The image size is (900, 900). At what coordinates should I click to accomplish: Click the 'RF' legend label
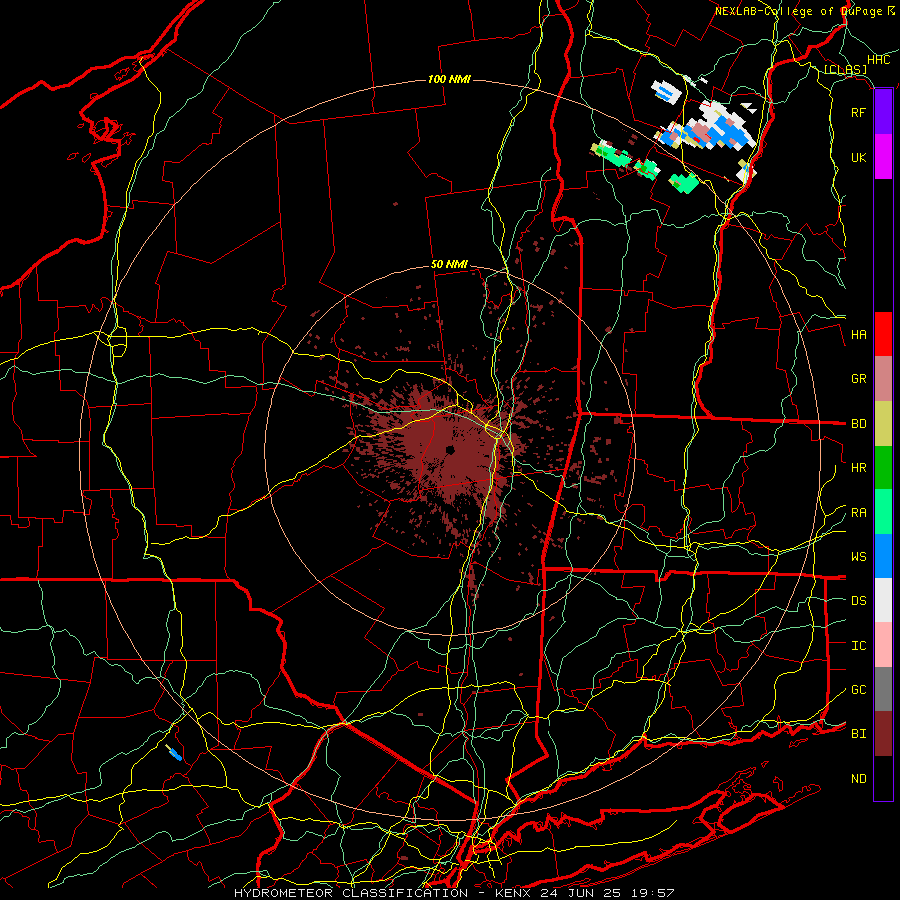coord(859,112)
